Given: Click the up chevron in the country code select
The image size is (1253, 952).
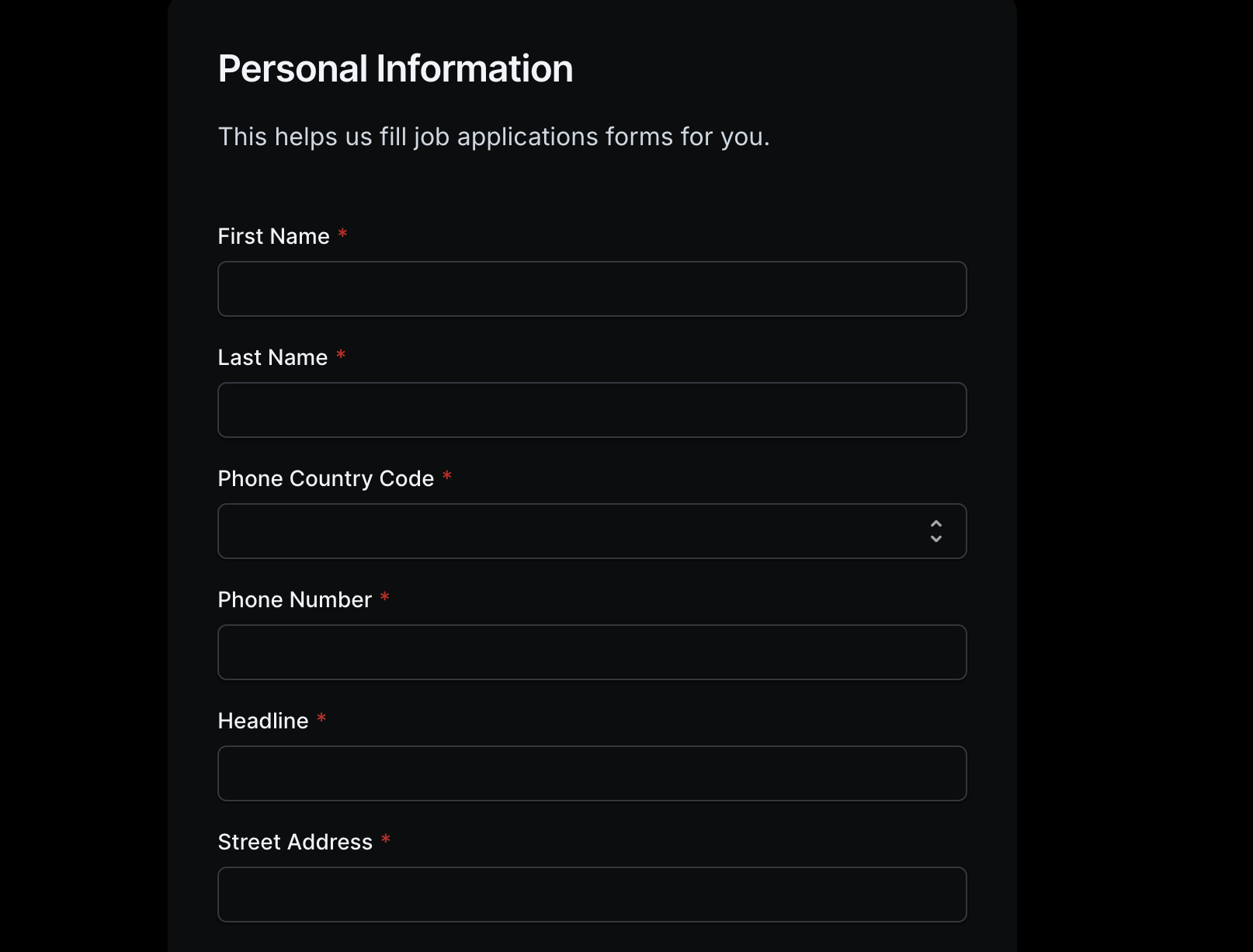Looking at the screenshot, I should pos(937,524).
